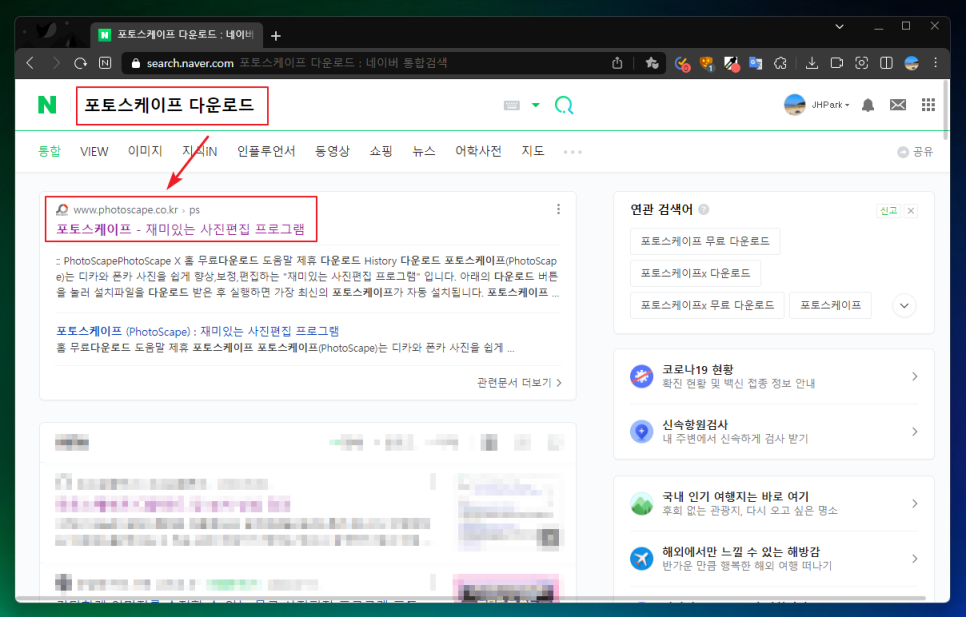Open browser downloads icon

812,63
